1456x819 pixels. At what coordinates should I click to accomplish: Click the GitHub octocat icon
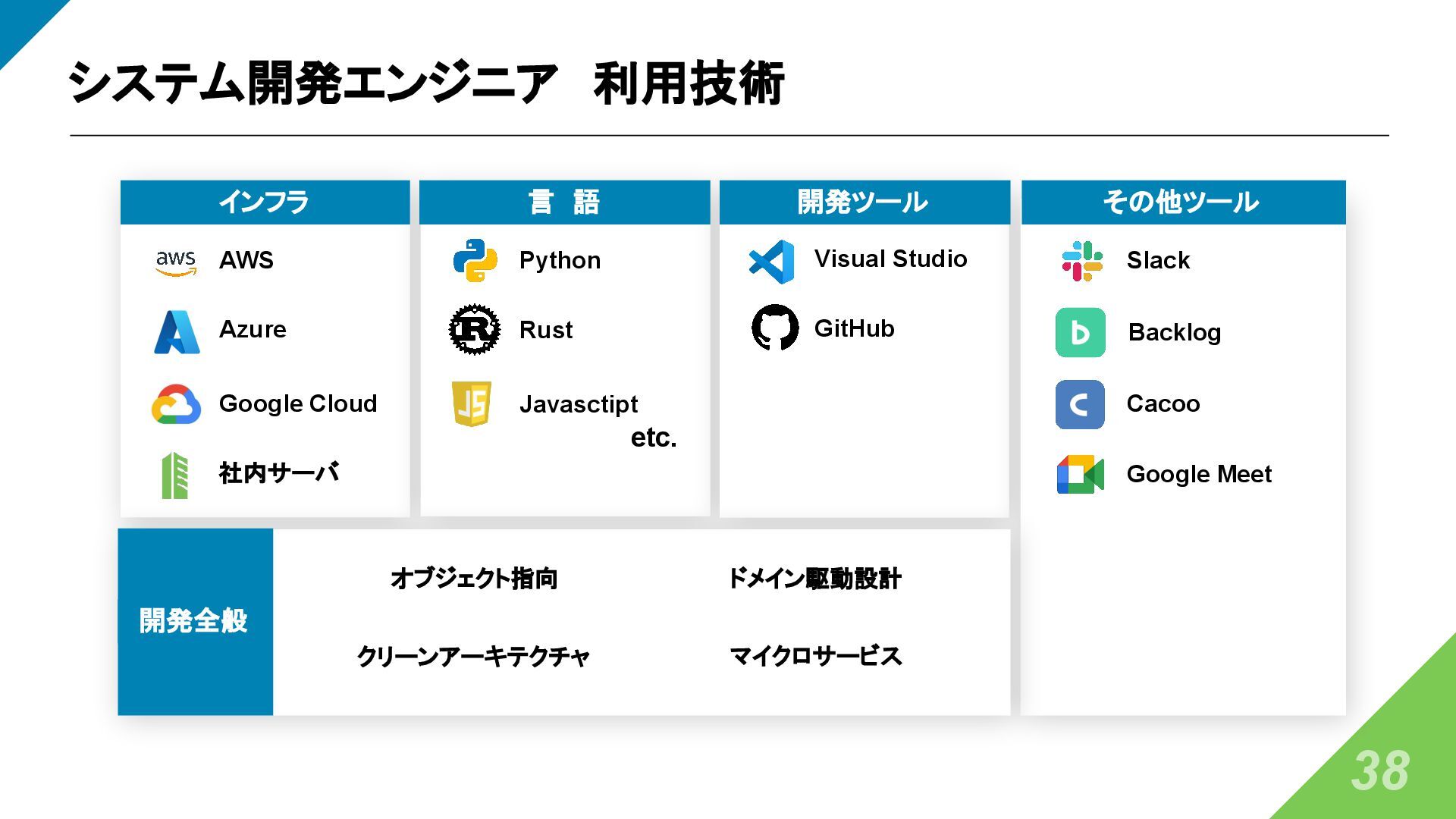(x=775, y=328)
